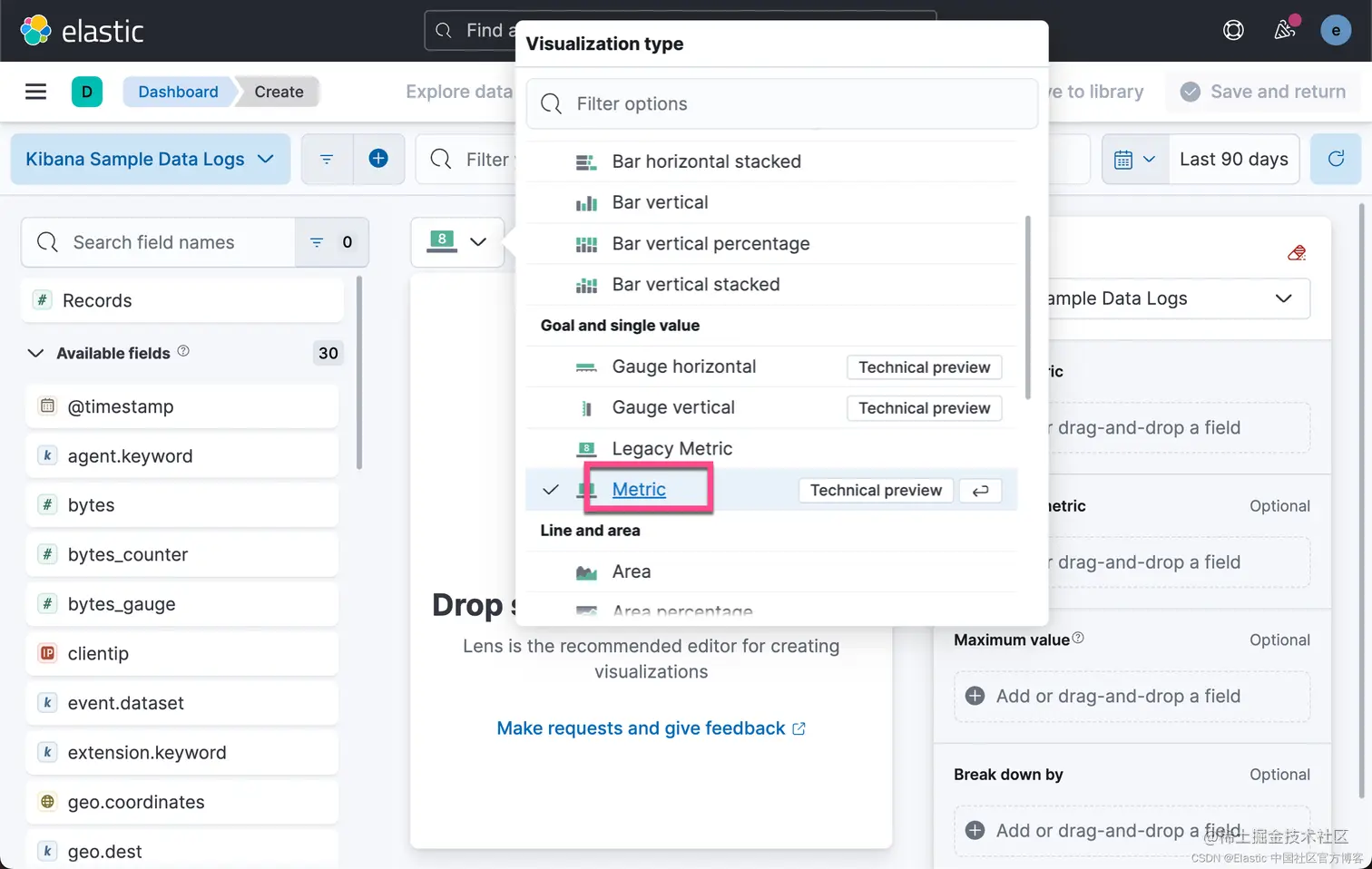The width and height of the screenshot is (1372, 869).
Task: Select Metric visualization type
Action: click(772, 490)
